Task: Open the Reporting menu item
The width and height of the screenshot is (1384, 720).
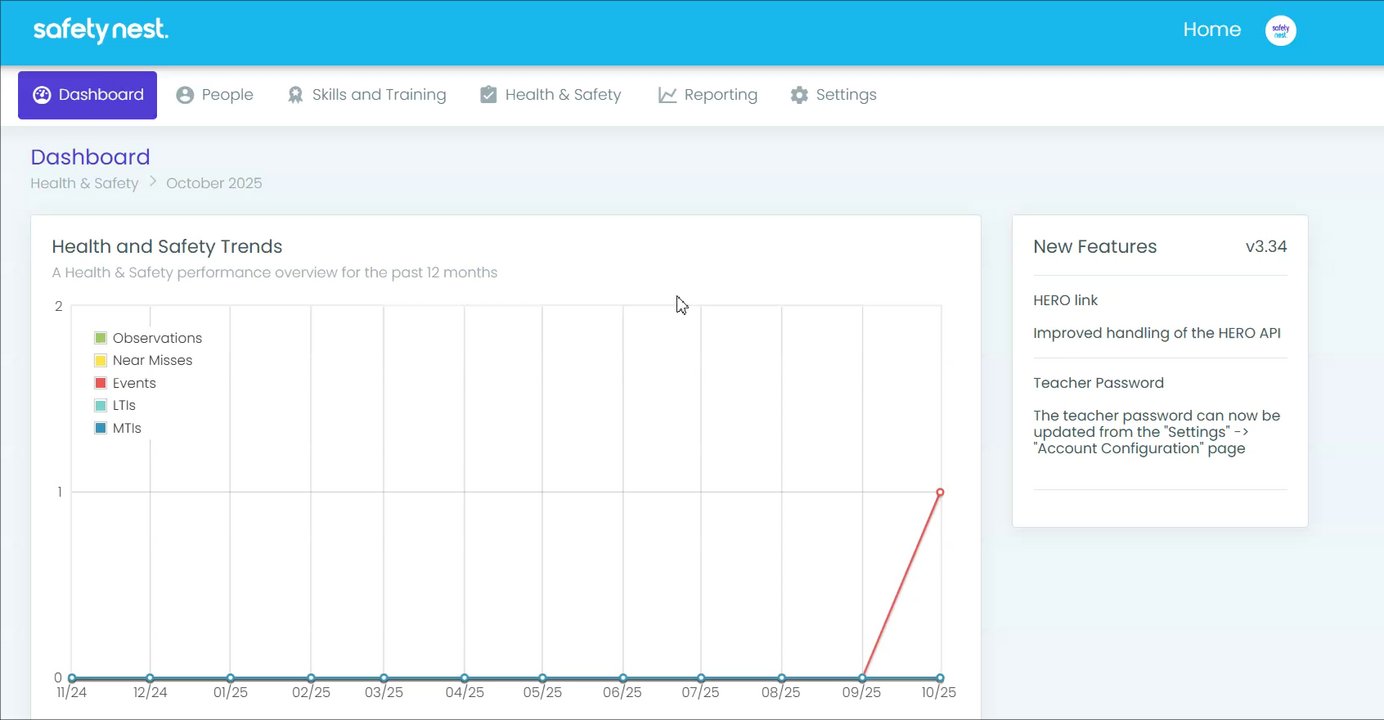Action: (708, 95)
